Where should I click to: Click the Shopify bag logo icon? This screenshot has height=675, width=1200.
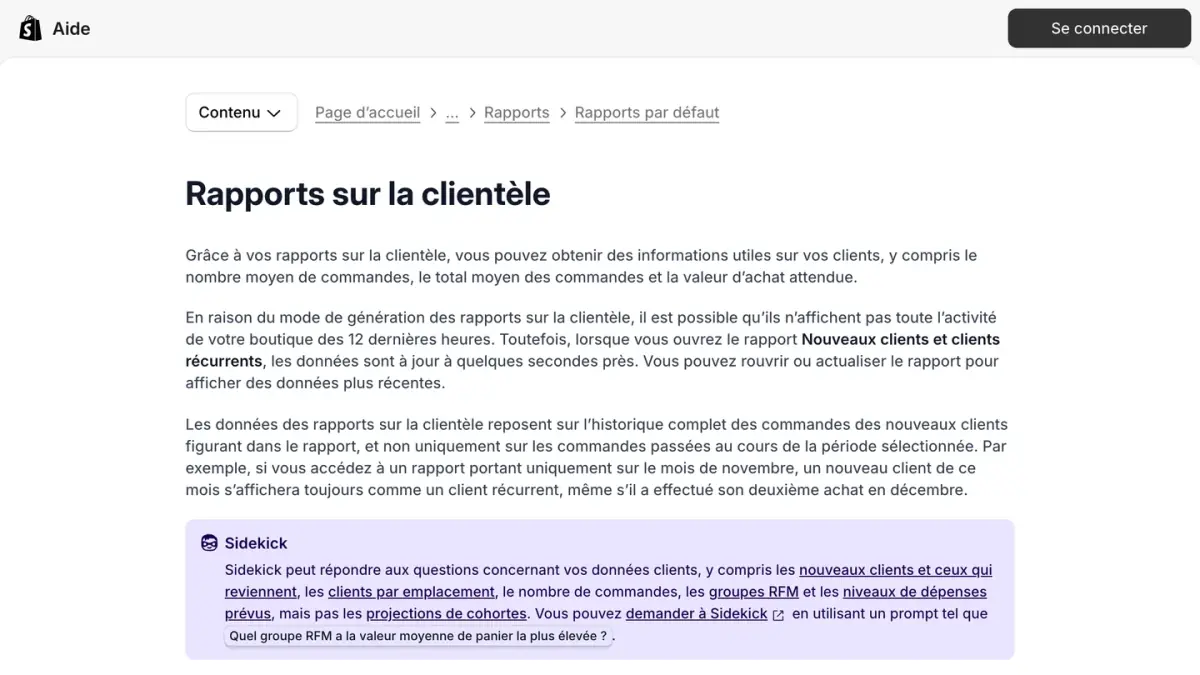tap(30, 28)
